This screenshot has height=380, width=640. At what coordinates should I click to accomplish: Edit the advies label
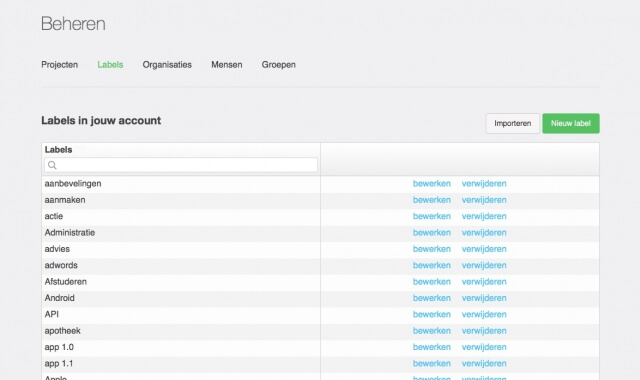click(x=432, y=249)
